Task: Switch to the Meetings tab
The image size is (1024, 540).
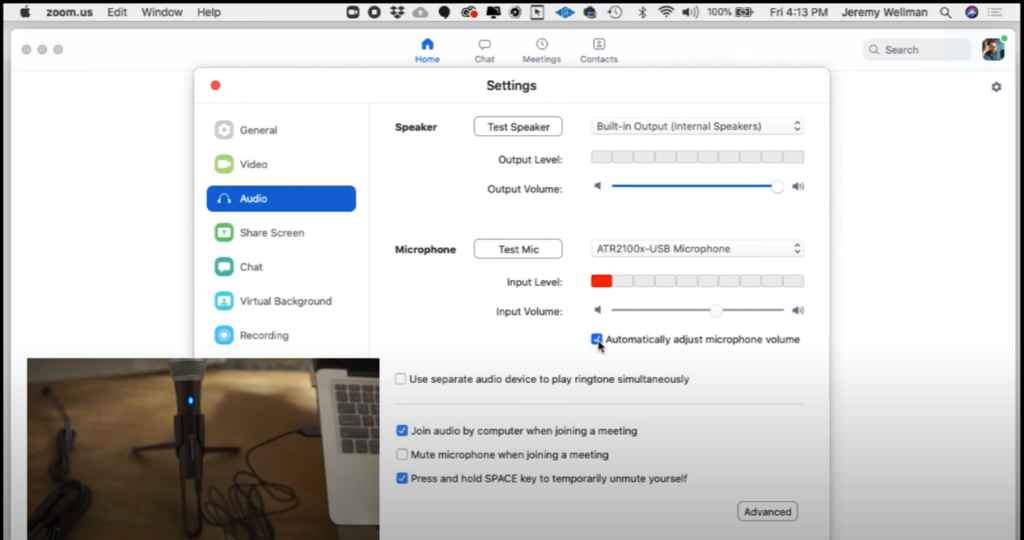Action: [541, 50]
